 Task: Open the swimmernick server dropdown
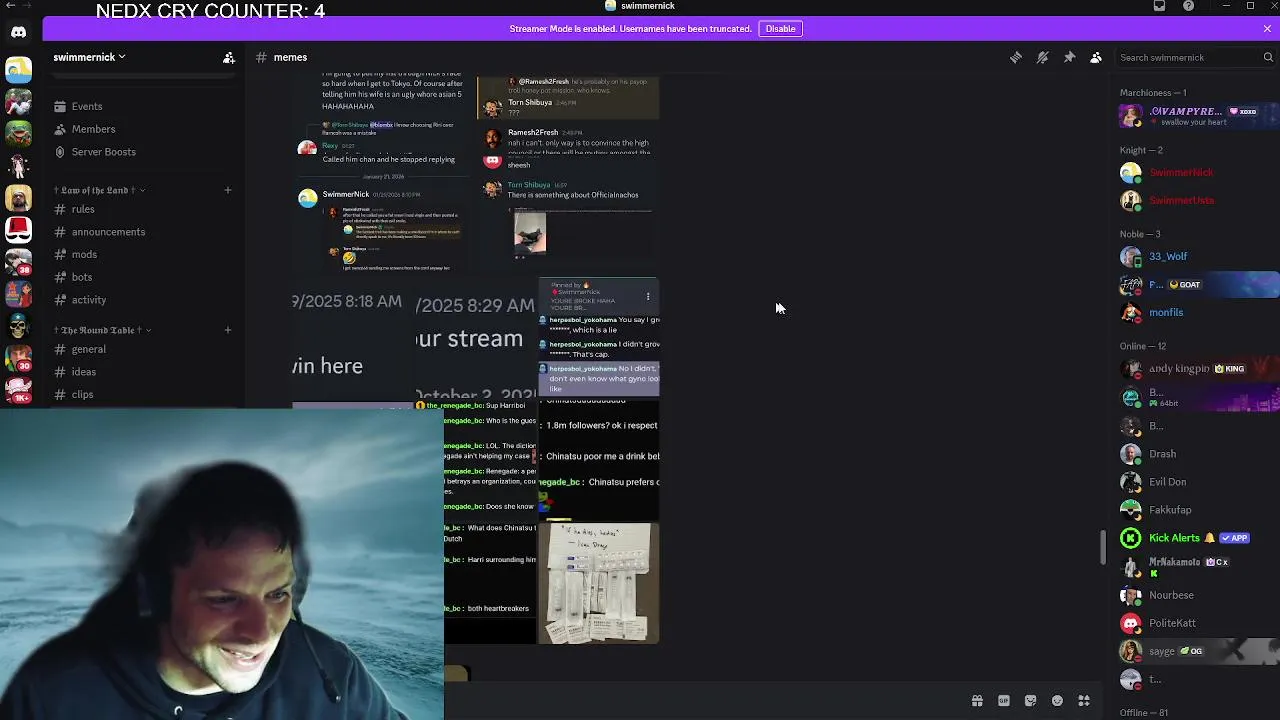[x=90, y=57]
